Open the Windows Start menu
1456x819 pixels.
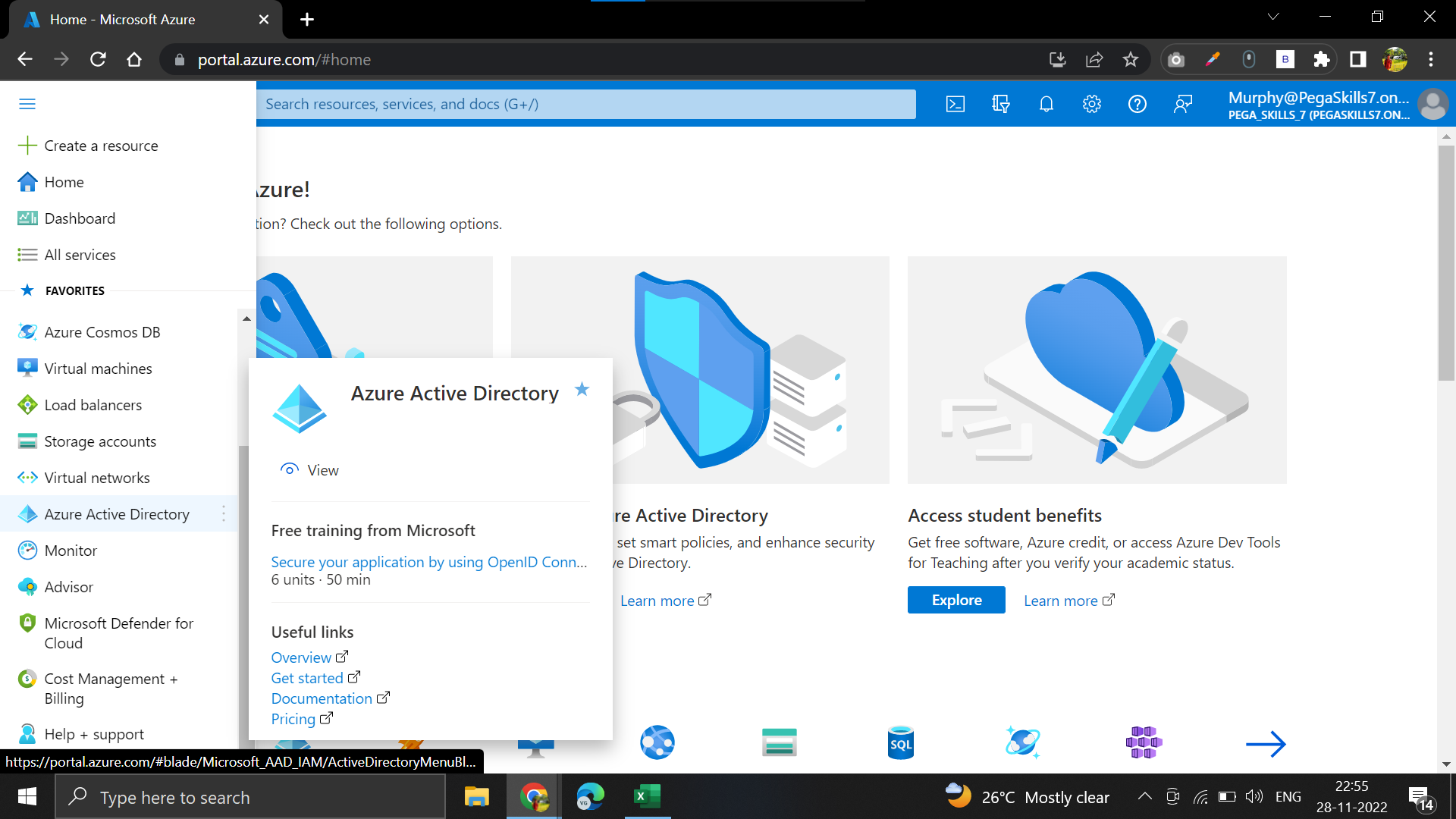[x=27, y=797]
